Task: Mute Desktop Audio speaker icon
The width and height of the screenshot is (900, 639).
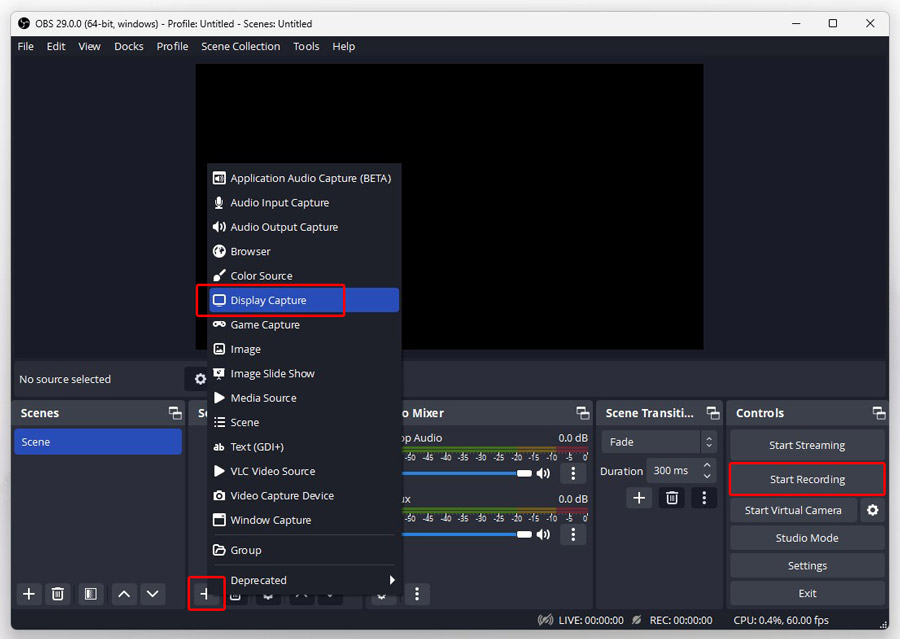Action: click(x=543, y=473)
